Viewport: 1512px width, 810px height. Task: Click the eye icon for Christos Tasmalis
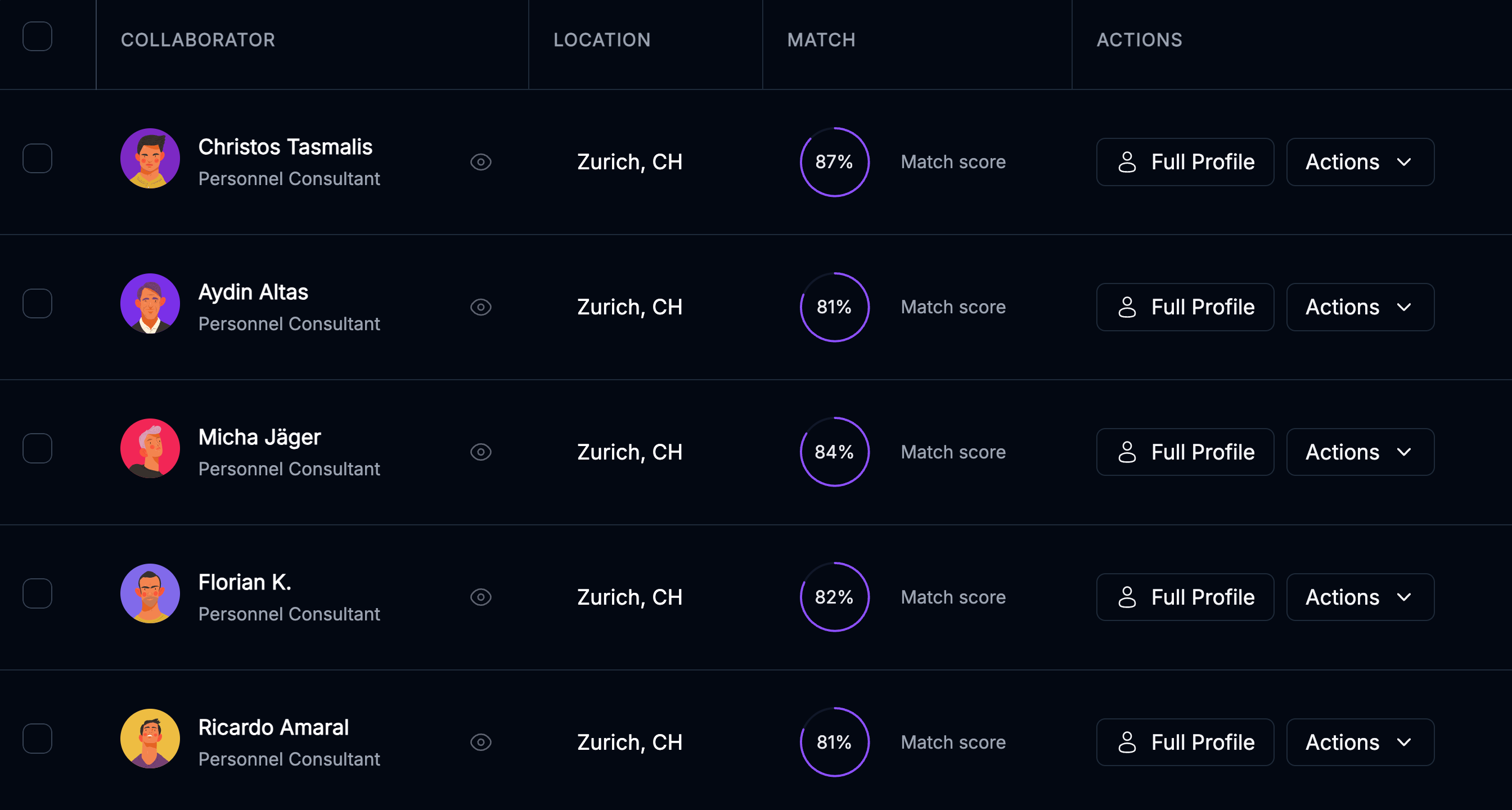481,162
